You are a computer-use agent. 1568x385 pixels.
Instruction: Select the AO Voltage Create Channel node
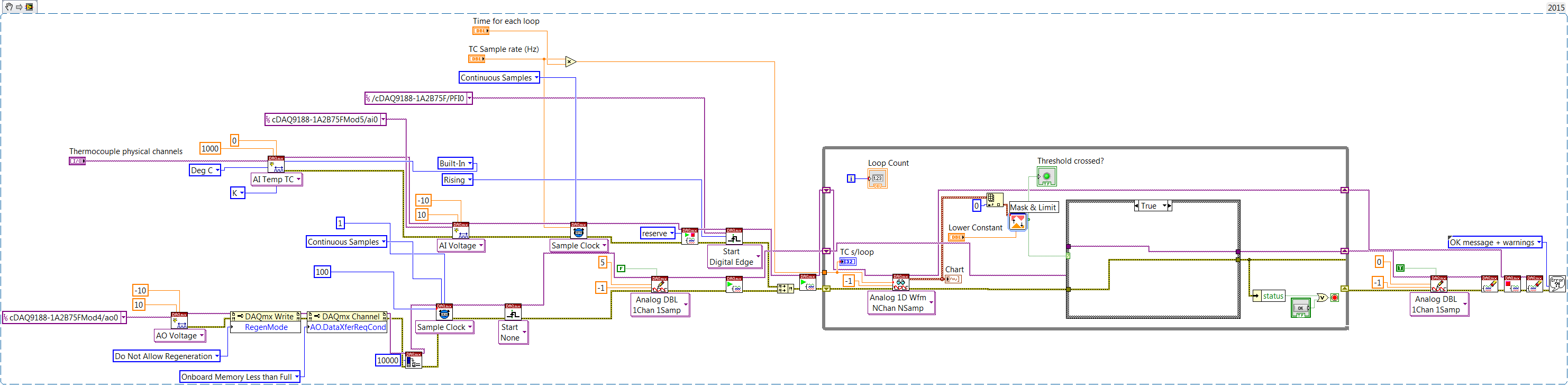tap(179, 320)
